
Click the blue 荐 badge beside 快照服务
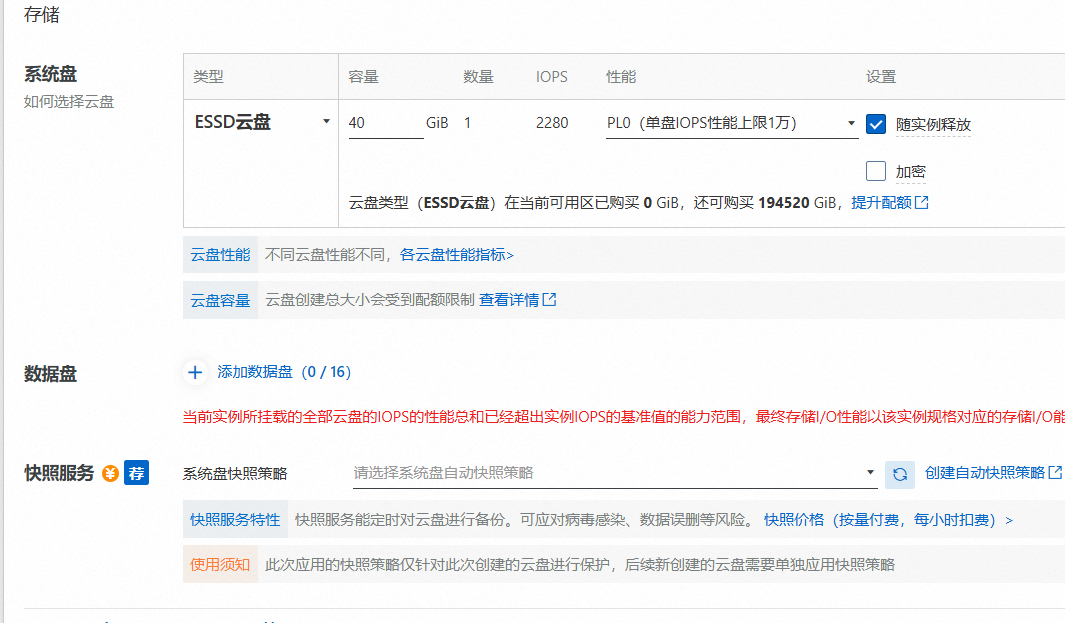tap(136, 474)
